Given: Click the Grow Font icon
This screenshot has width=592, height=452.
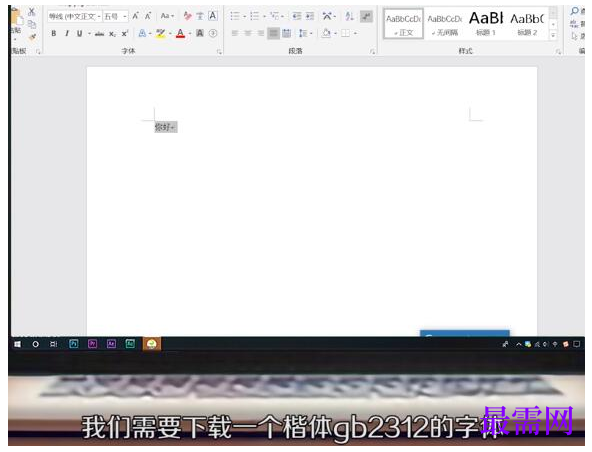Looking at the screenshot, I should (x=135, y=16).
